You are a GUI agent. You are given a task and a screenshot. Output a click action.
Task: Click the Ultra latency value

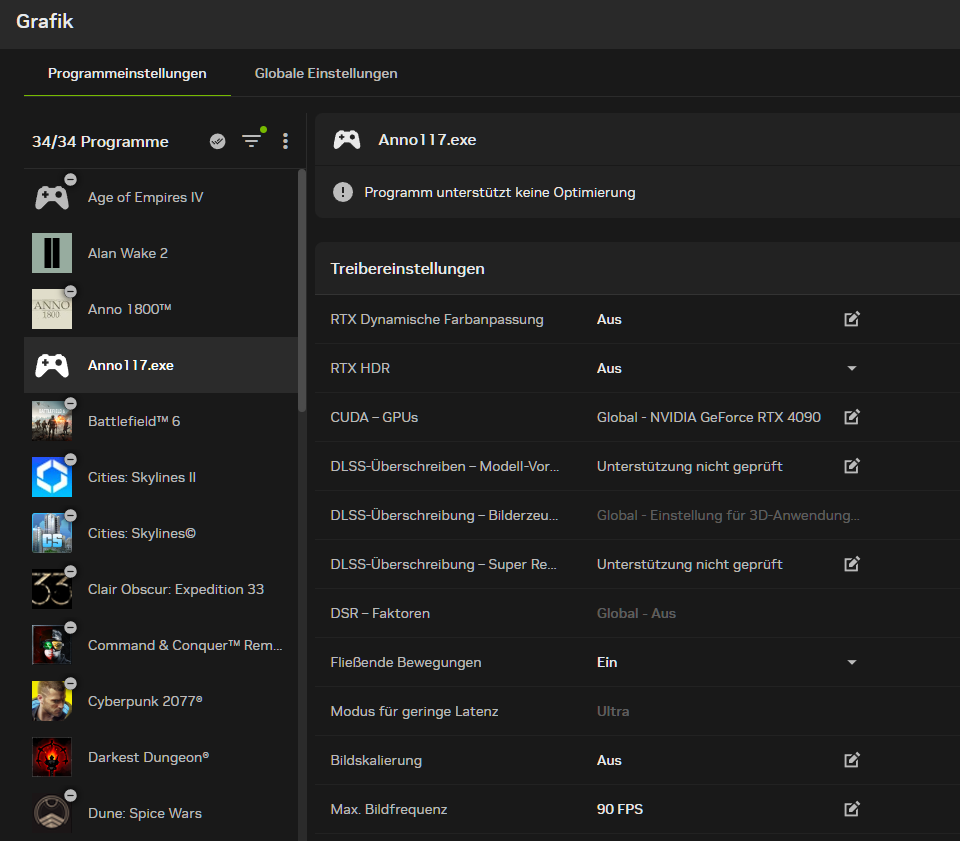613,711
